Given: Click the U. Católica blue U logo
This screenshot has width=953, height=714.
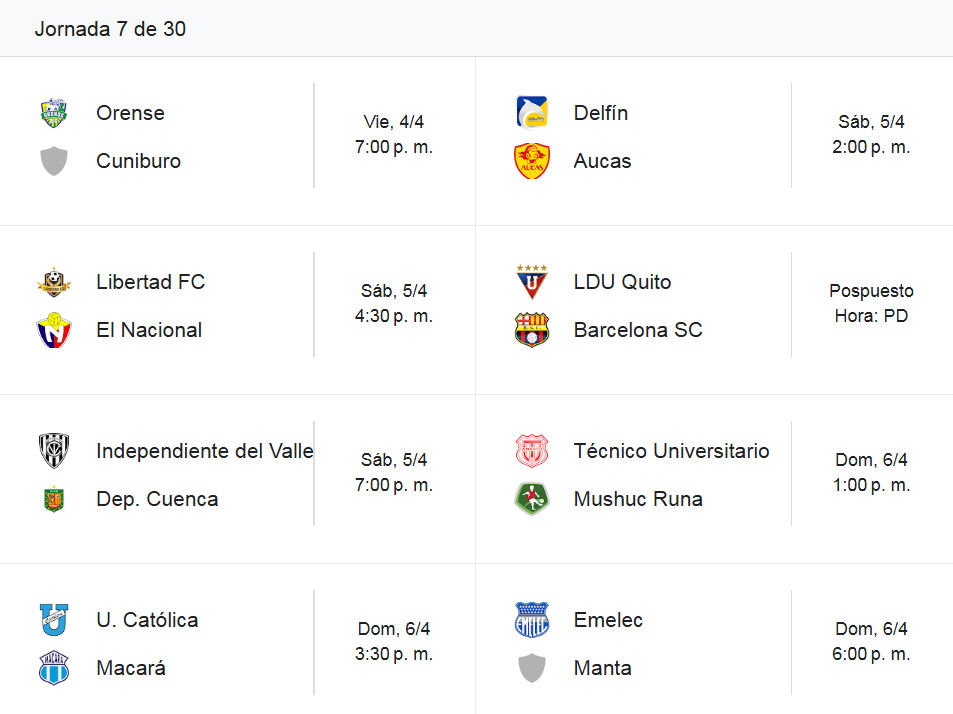Looking at the screenshot, I should 53,620.
